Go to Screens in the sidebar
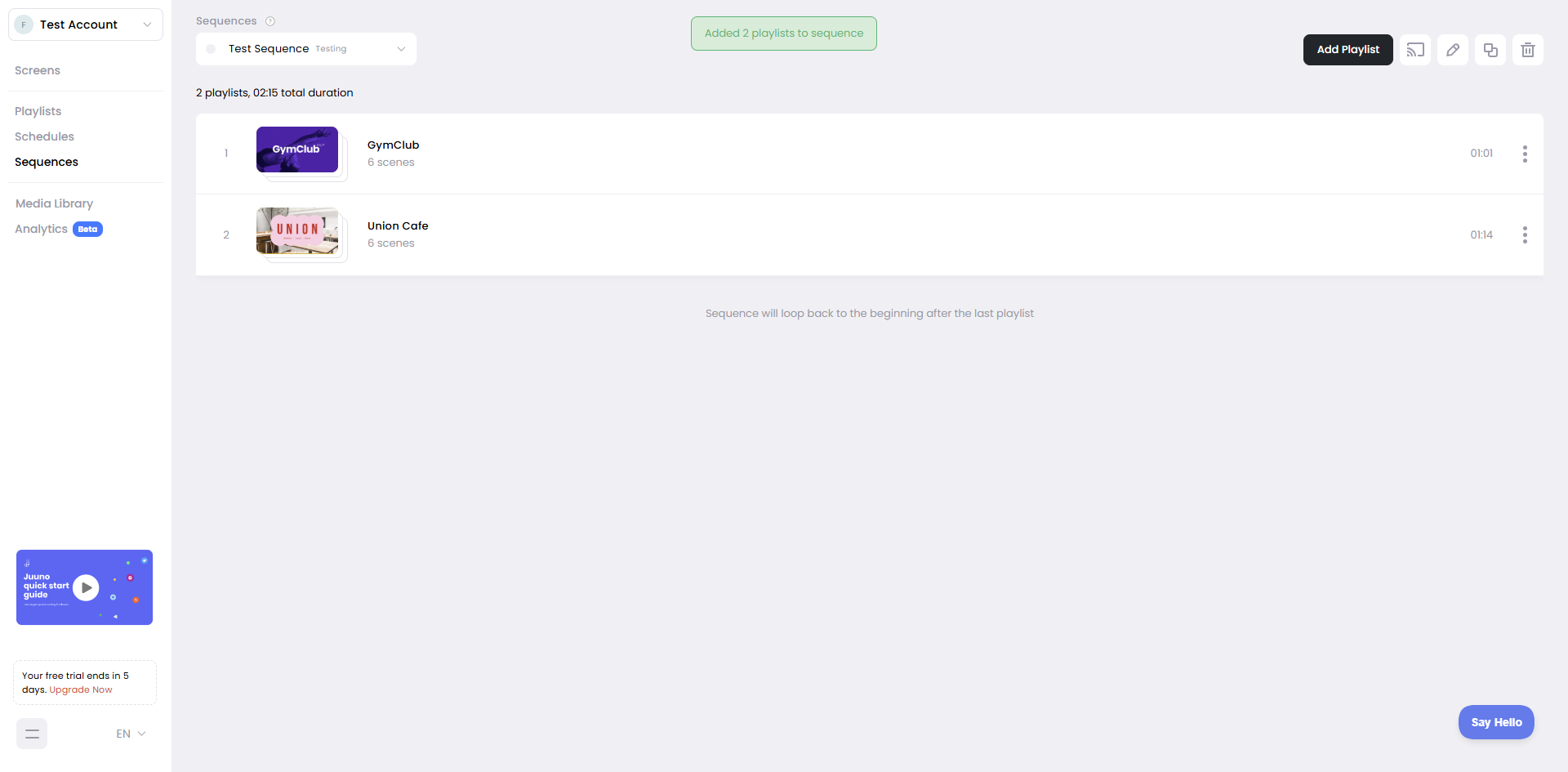The image size is (1568, 772). pos(38,70)
